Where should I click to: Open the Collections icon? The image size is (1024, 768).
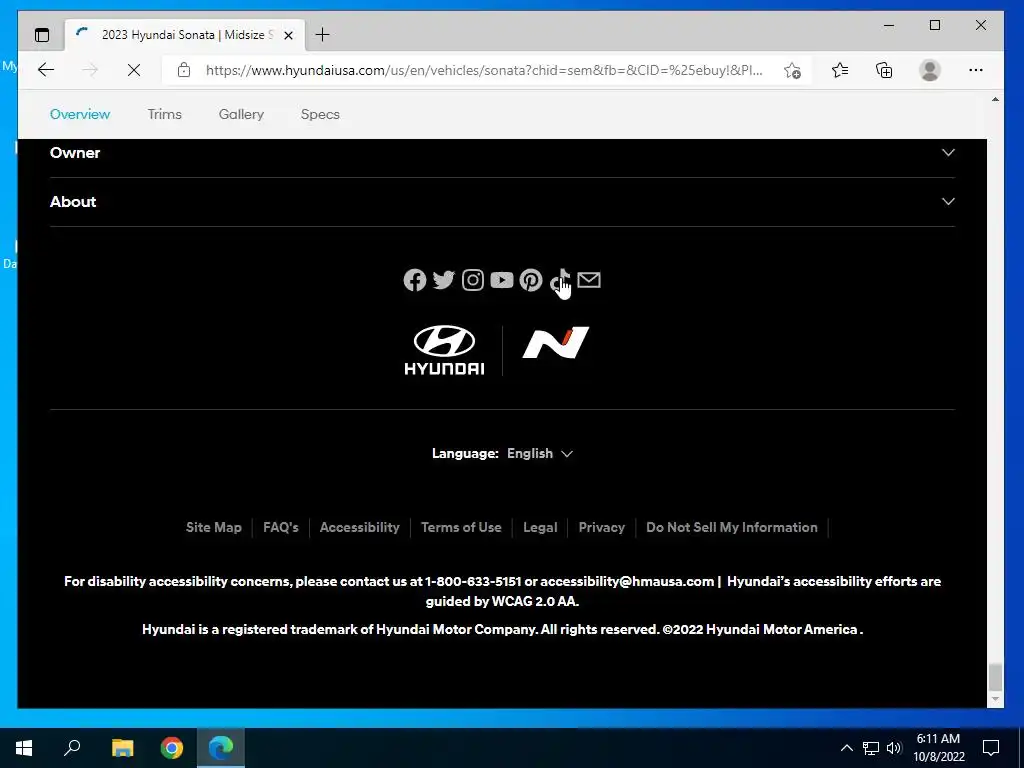click(x=884, y=70)
